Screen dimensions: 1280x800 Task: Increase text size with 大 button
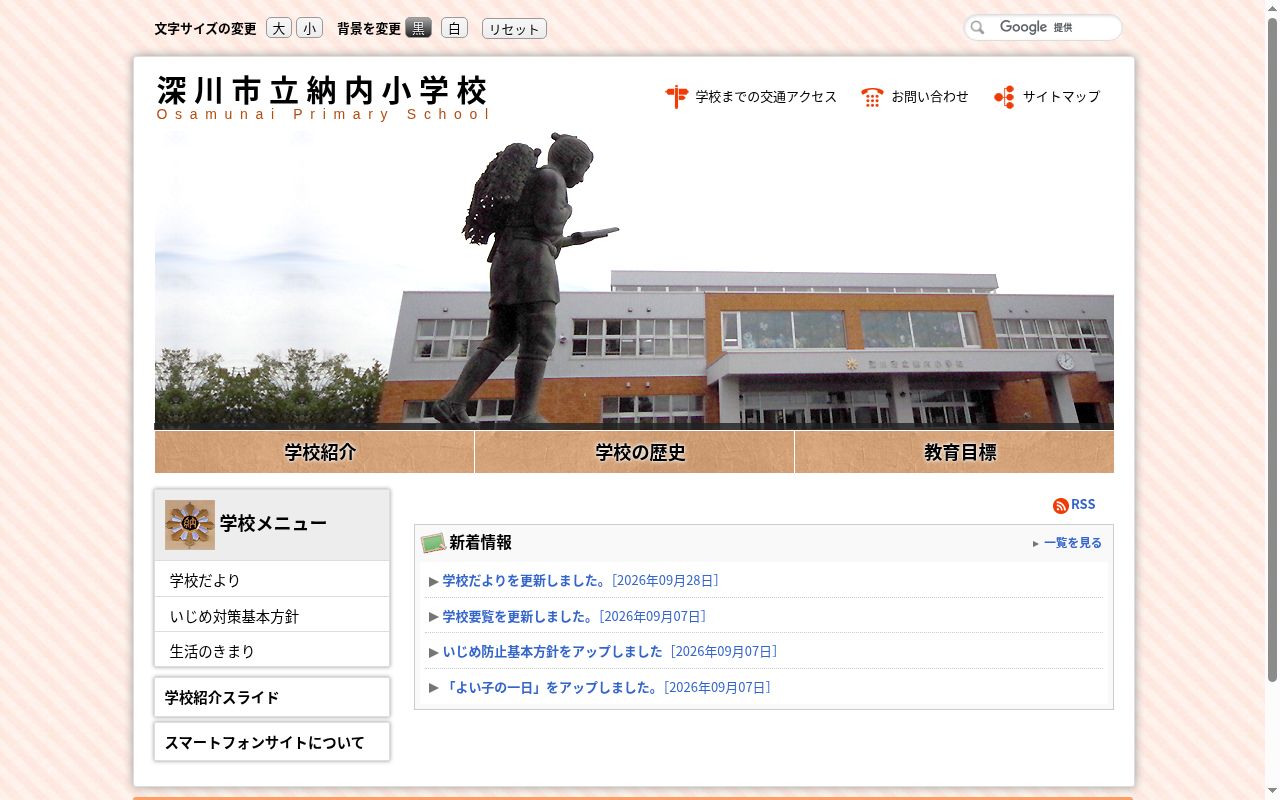tap(279, 28)
